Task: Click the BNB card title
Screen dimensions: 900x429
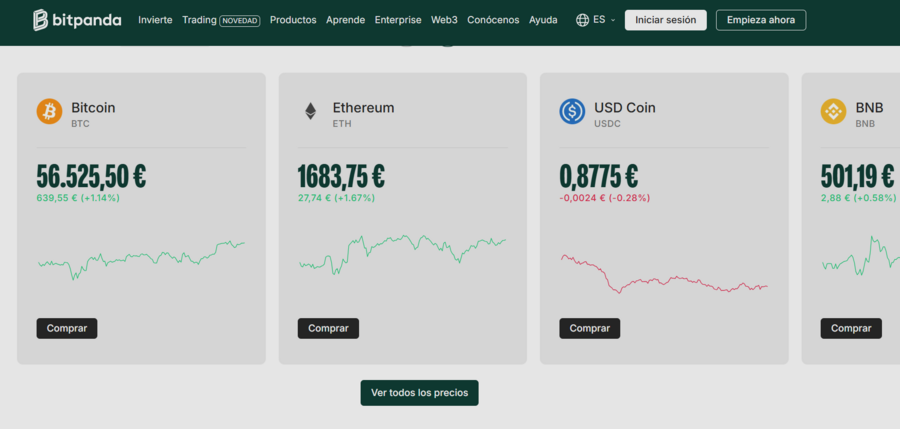Action: pos(869,107)
